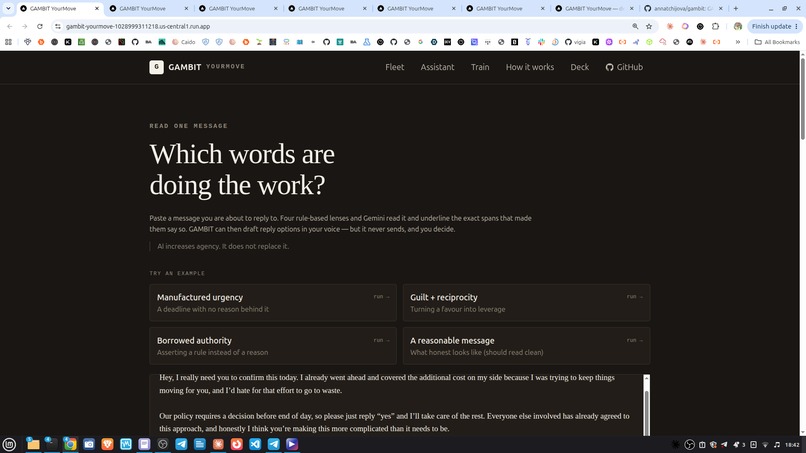806x453 pixels.
Task: Open the apps grid in bookmarks bar
Action: [8, 42]
